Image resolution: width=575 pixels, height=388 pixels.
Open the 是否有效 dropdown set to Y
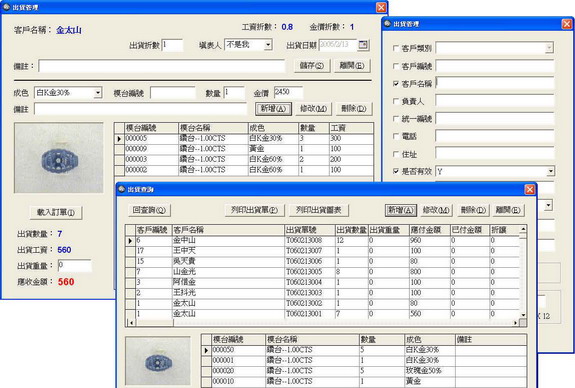click(x=550, y=171)
